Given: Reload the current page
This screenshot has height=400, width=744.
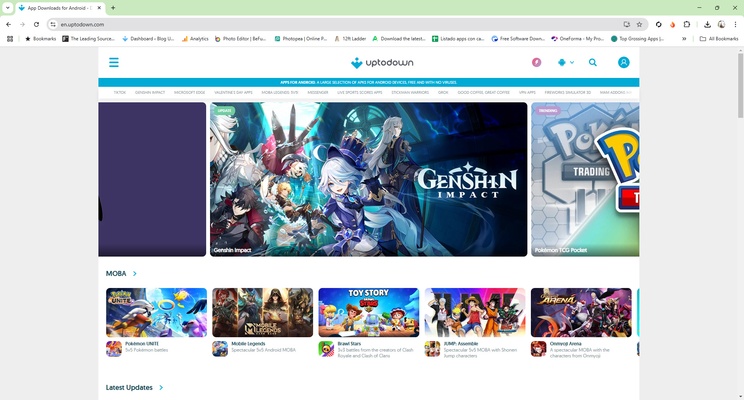Looking at the screenshot, I should tap(37, 24).
